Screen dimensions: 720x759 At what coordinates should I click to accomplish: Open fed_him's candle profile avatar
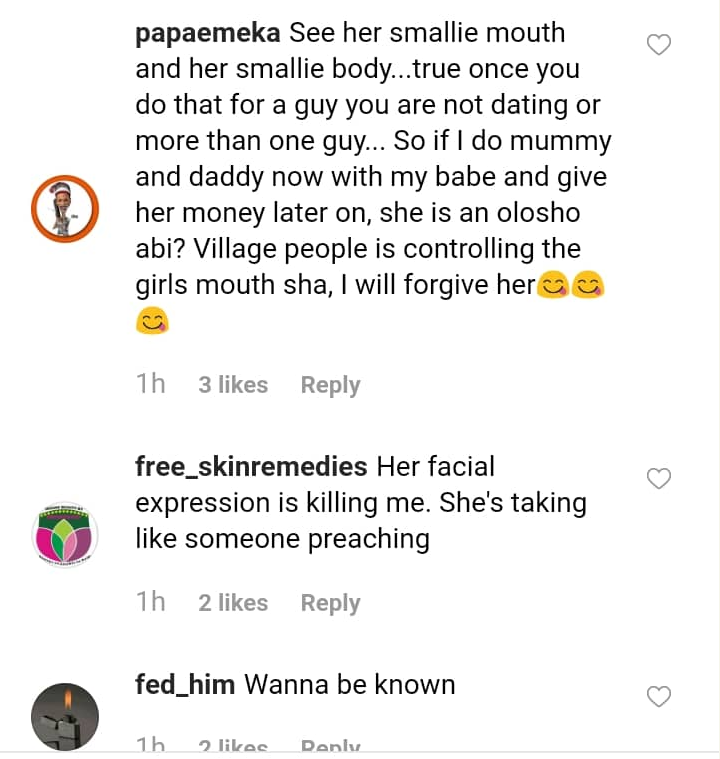[x=65, y=716]
